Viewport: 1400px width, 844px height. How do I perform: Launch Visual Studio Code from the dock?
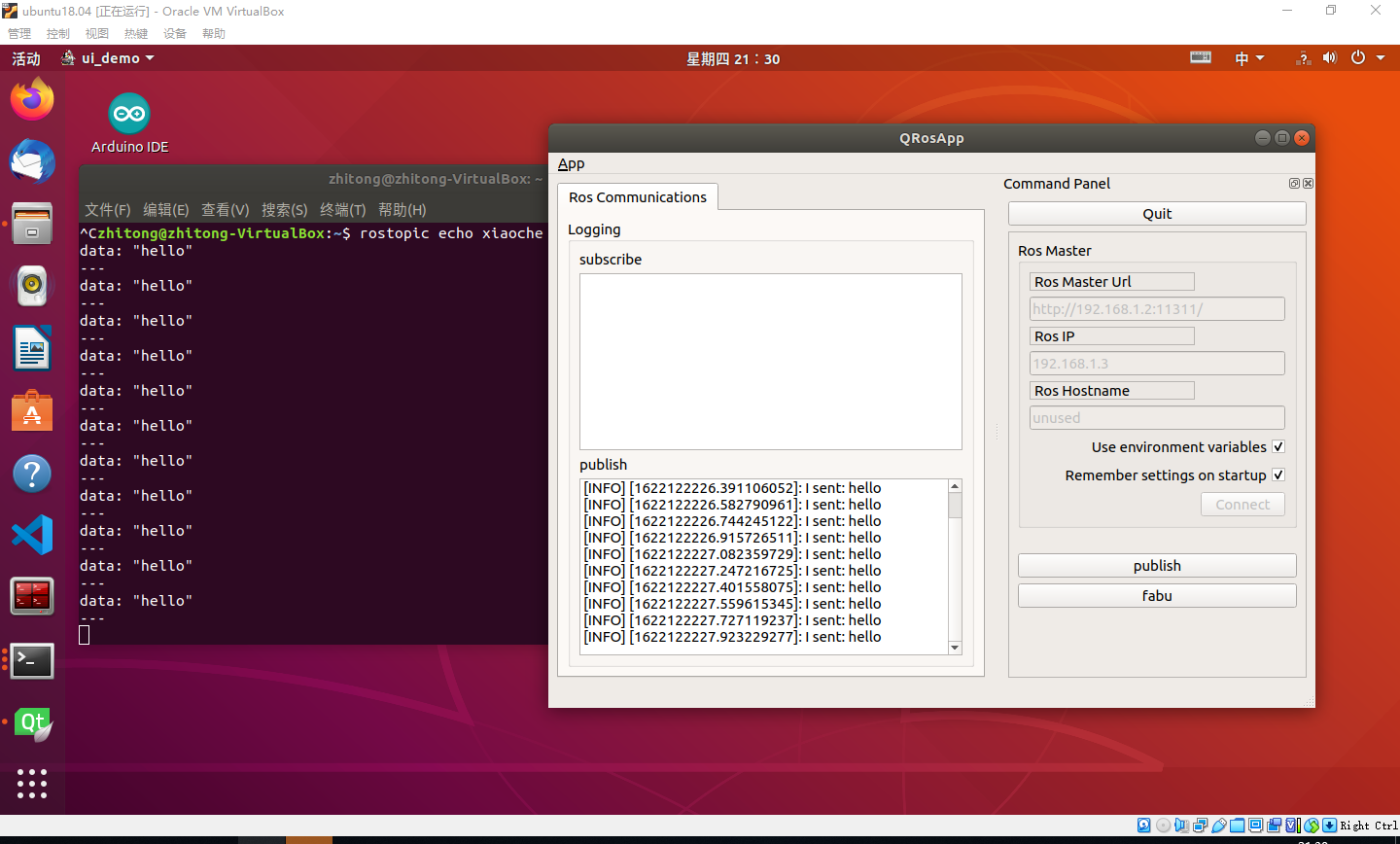(x=32, y=534)
